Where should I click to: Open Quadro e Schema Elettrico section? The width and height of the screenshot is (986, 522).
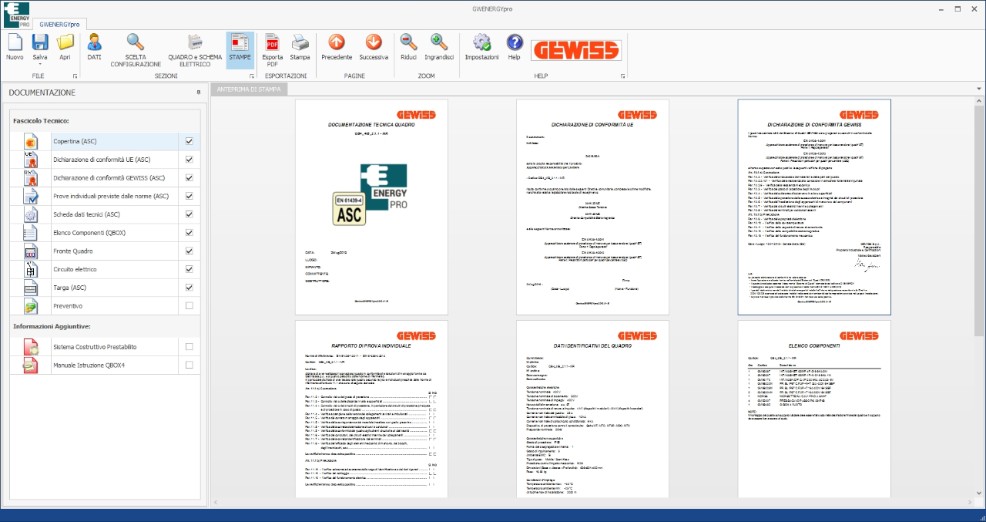pyautogui.click(x=195, y=50)
